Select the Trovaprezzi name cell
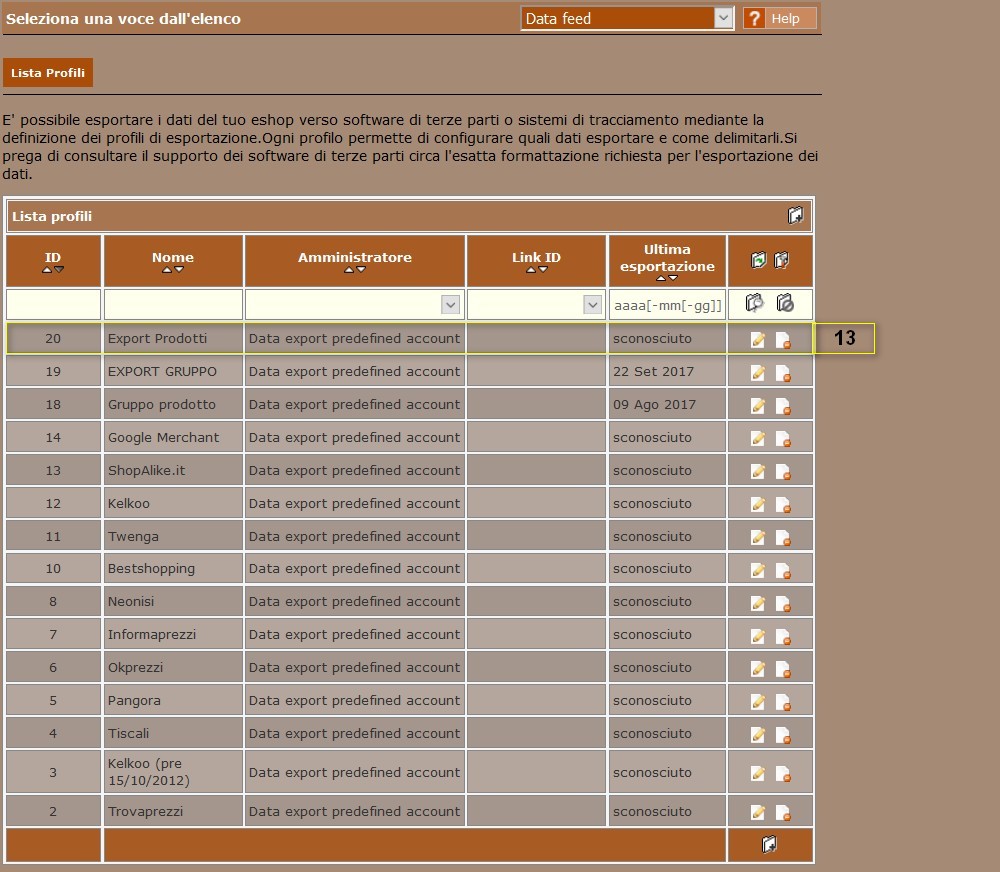Image resolution: width=1000 pixels, height=872 pixels. [173, 811]
